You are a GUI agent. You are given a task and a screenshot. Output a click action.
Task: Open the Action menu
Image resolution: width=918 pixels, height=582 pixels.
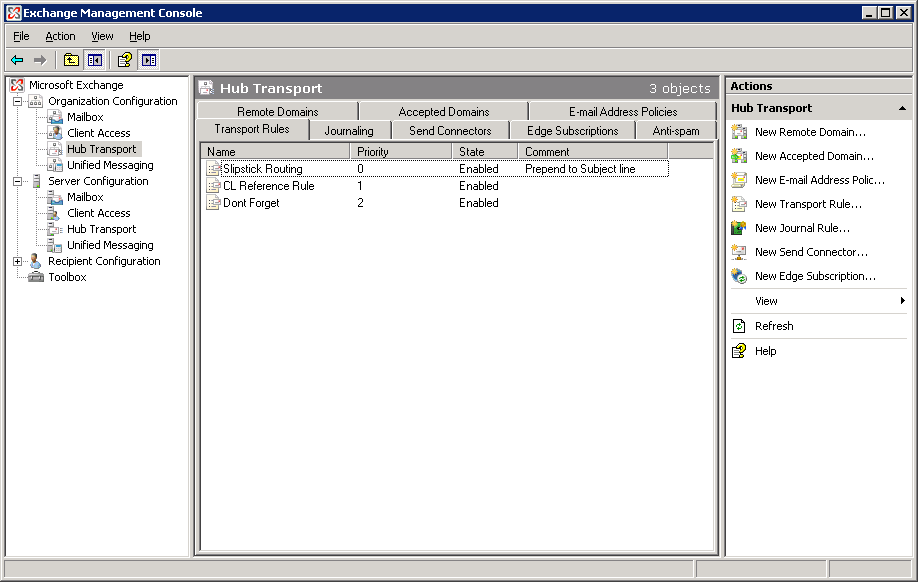(60, 36)
